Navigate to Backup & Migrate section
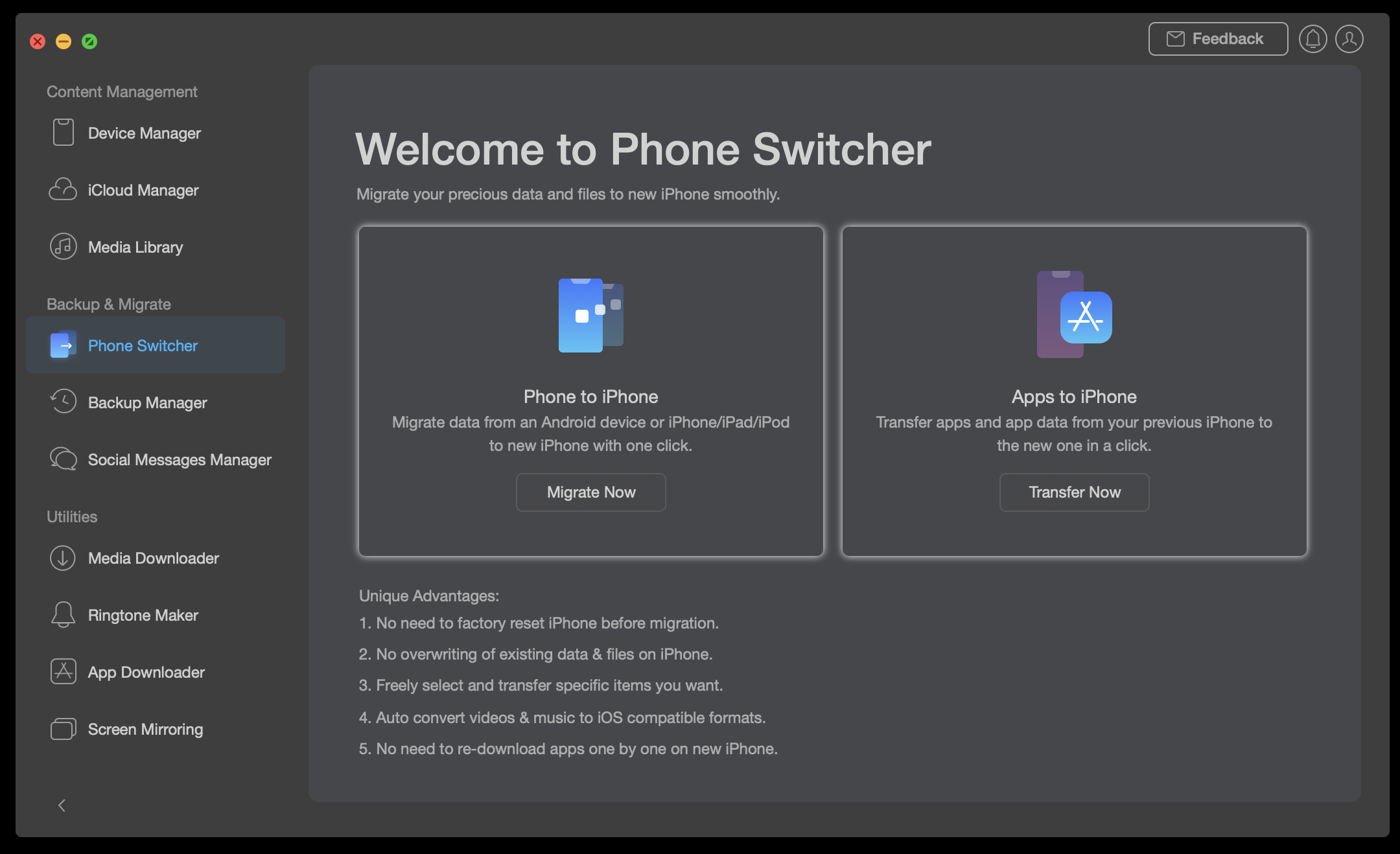The height and width of the screenshot is (854, 1400). point(108,303)
